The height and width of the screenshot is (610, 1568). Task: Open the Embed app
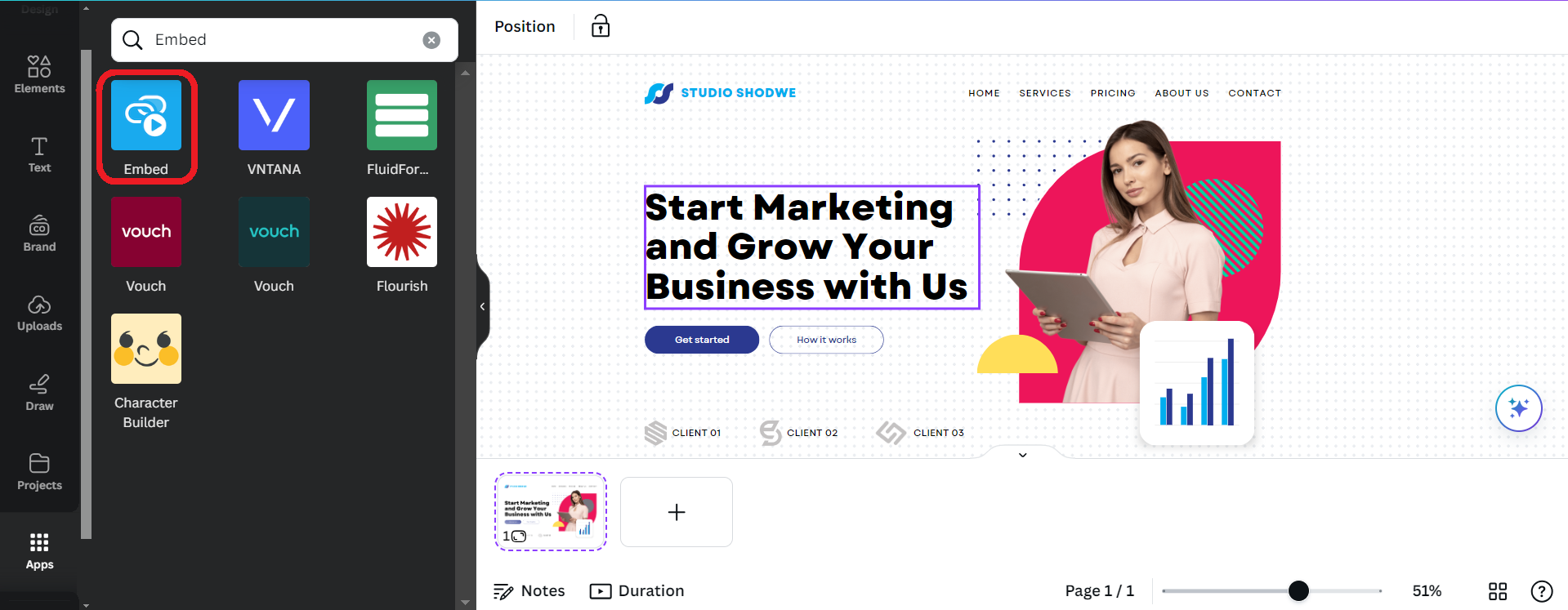click(x=145, y=115)
